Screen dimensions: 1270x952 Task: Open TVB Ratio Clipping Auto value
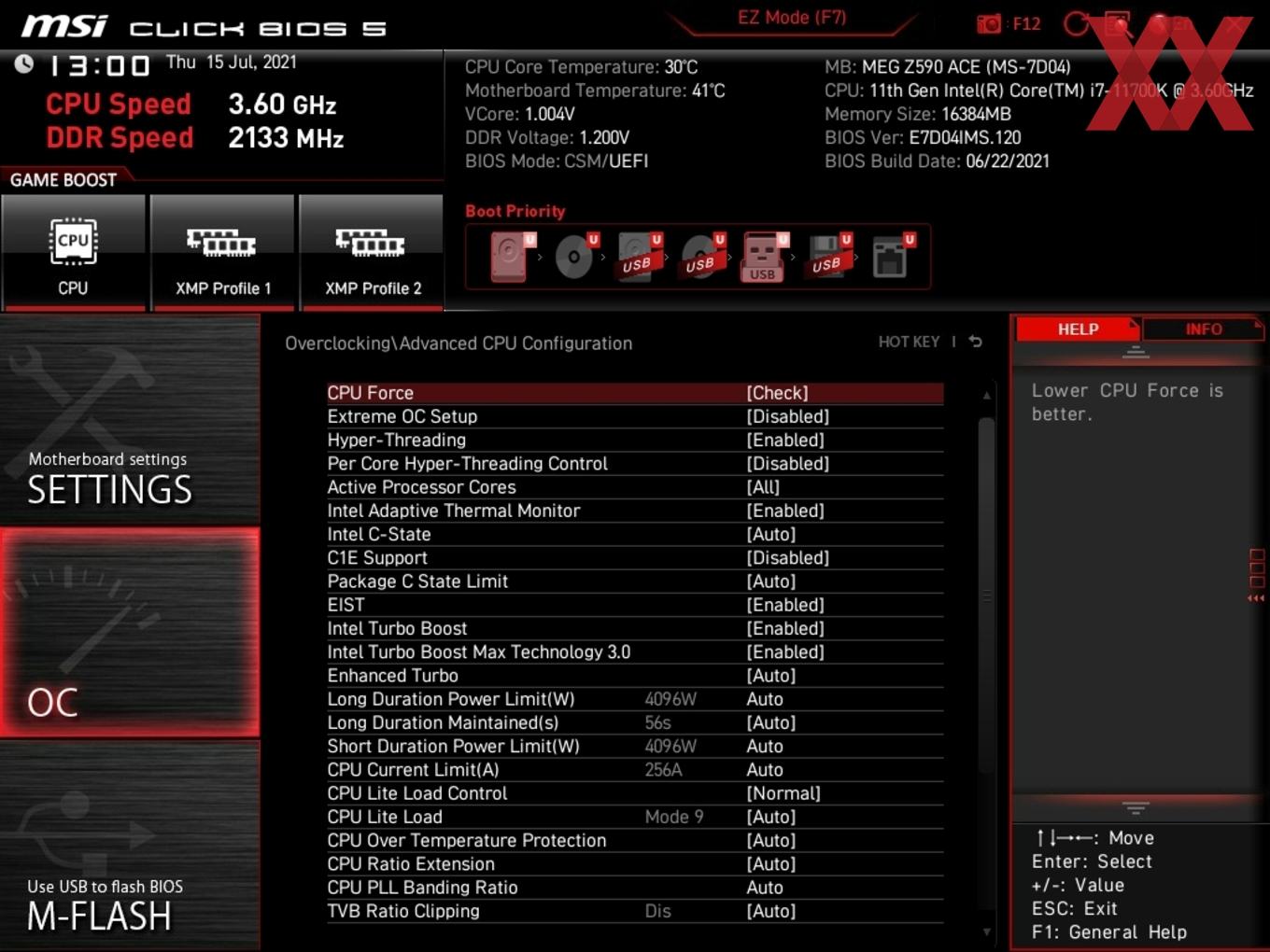pos(771,911)
